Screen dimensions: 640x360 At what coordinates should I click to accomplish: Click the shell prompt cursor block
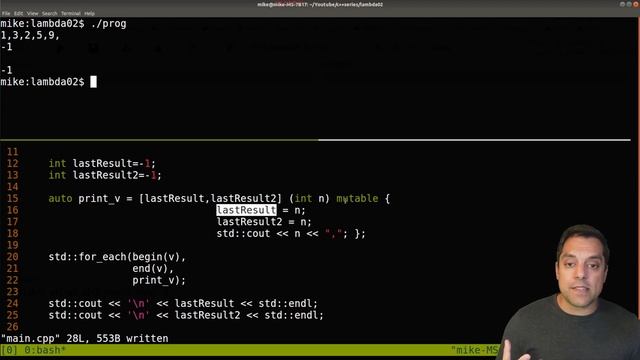pyautogui.click(x=93, y=82)
